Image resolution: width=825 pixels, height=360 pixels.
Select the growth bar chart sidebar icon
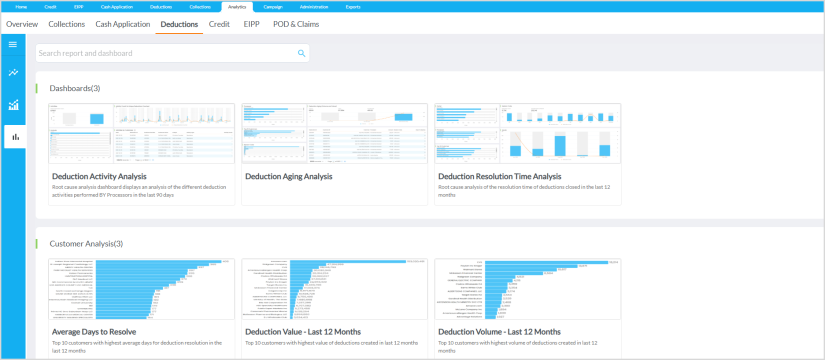(13, 105)
